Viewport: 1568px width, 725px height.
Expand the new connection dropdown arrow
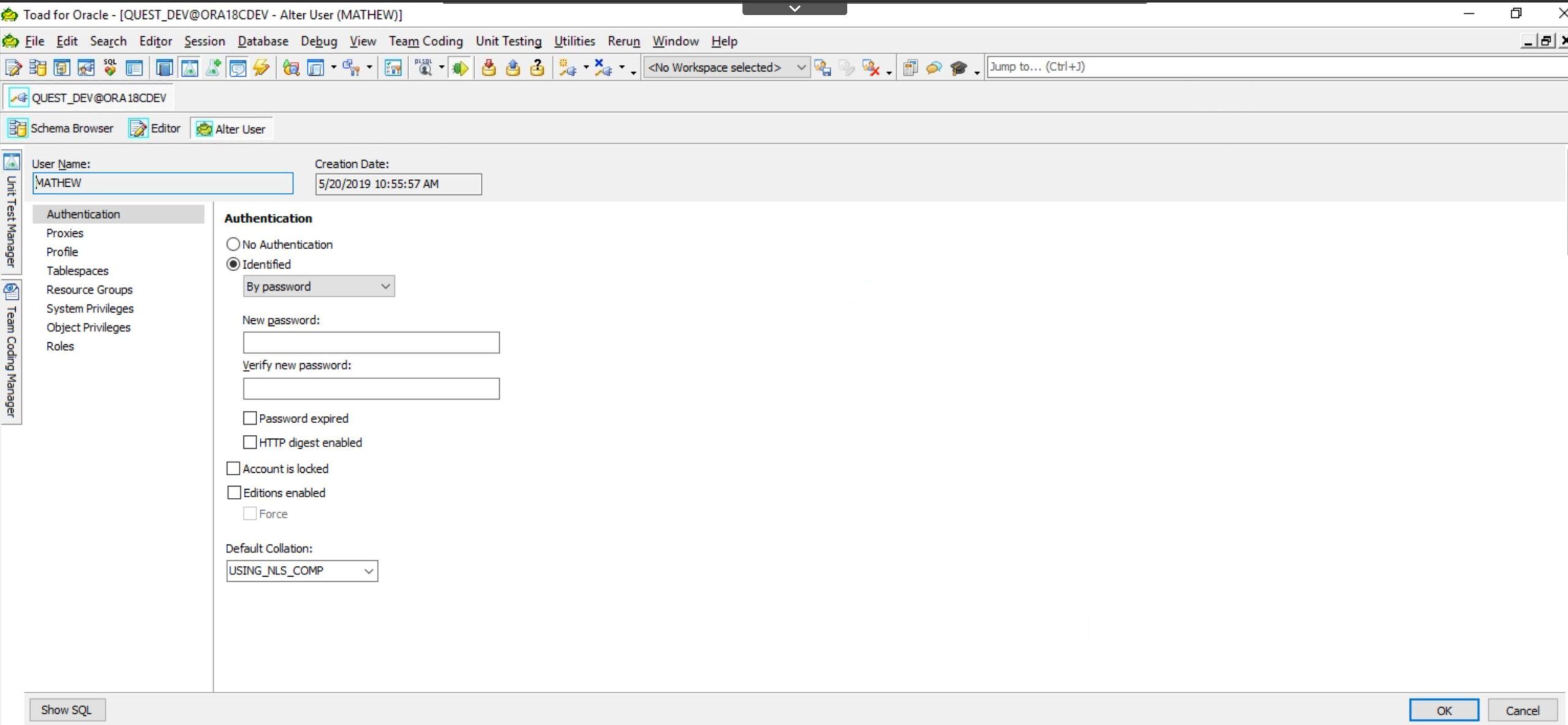click(586, 67)
